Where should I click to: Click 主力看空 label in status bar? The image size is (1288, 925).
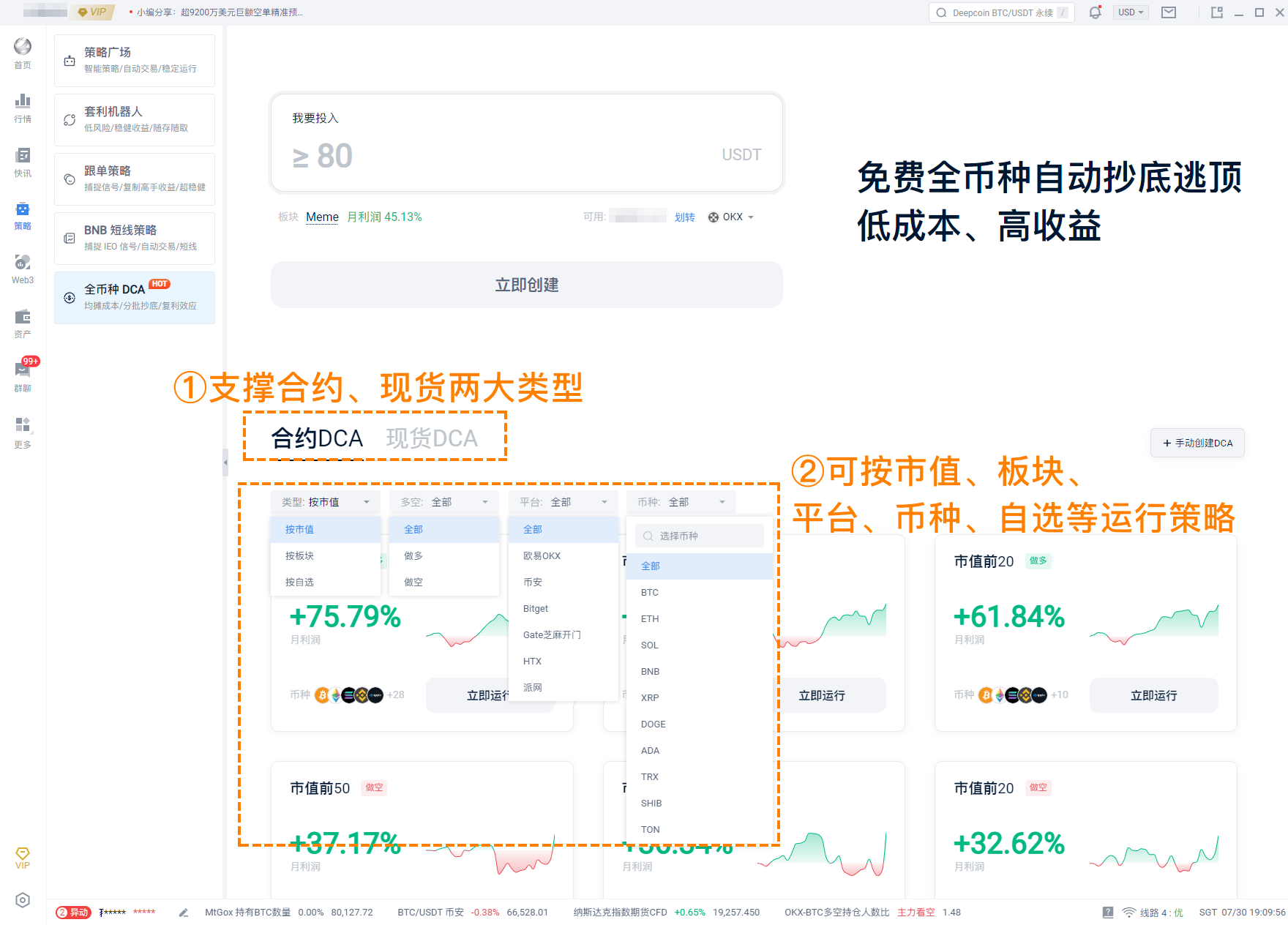click(916, 913)
